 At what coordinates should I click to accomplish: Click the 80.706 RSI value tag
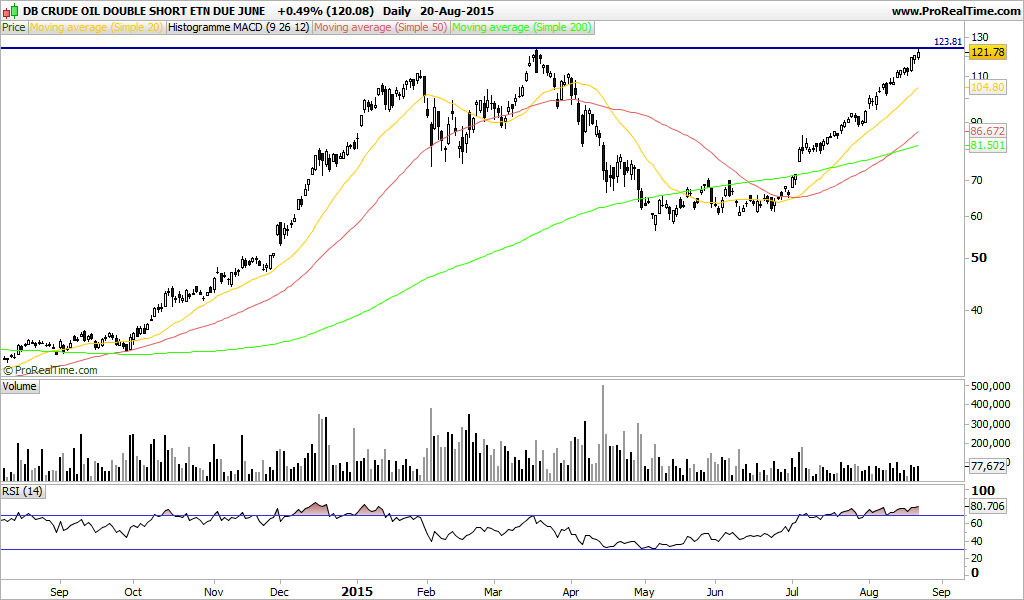(987, 506)
